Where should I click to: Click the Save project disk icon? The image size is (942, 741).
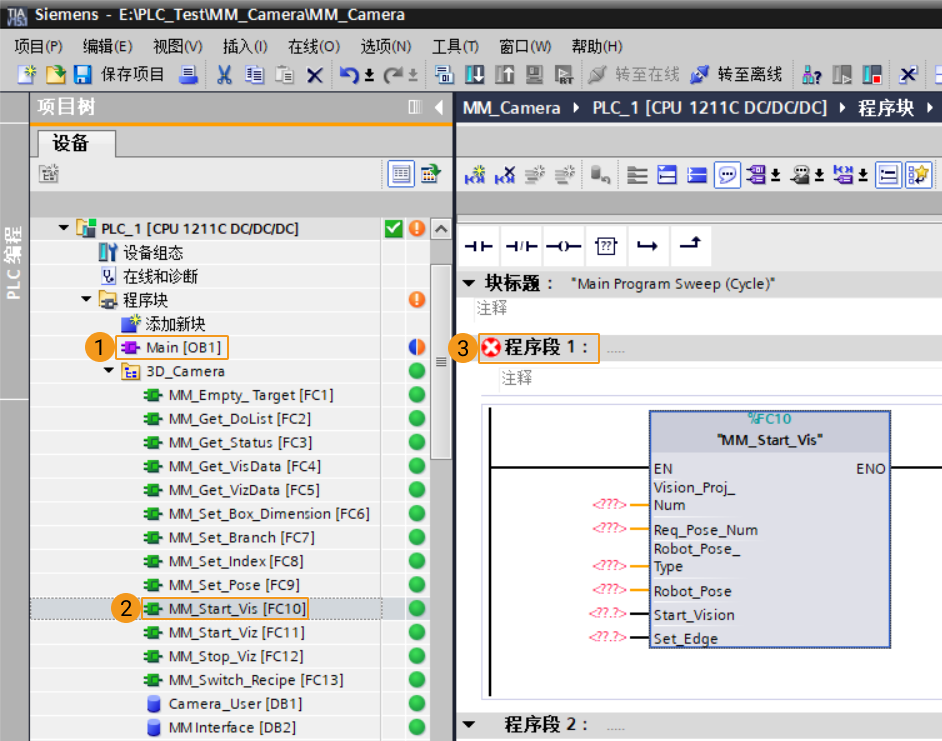pos(83,75)
